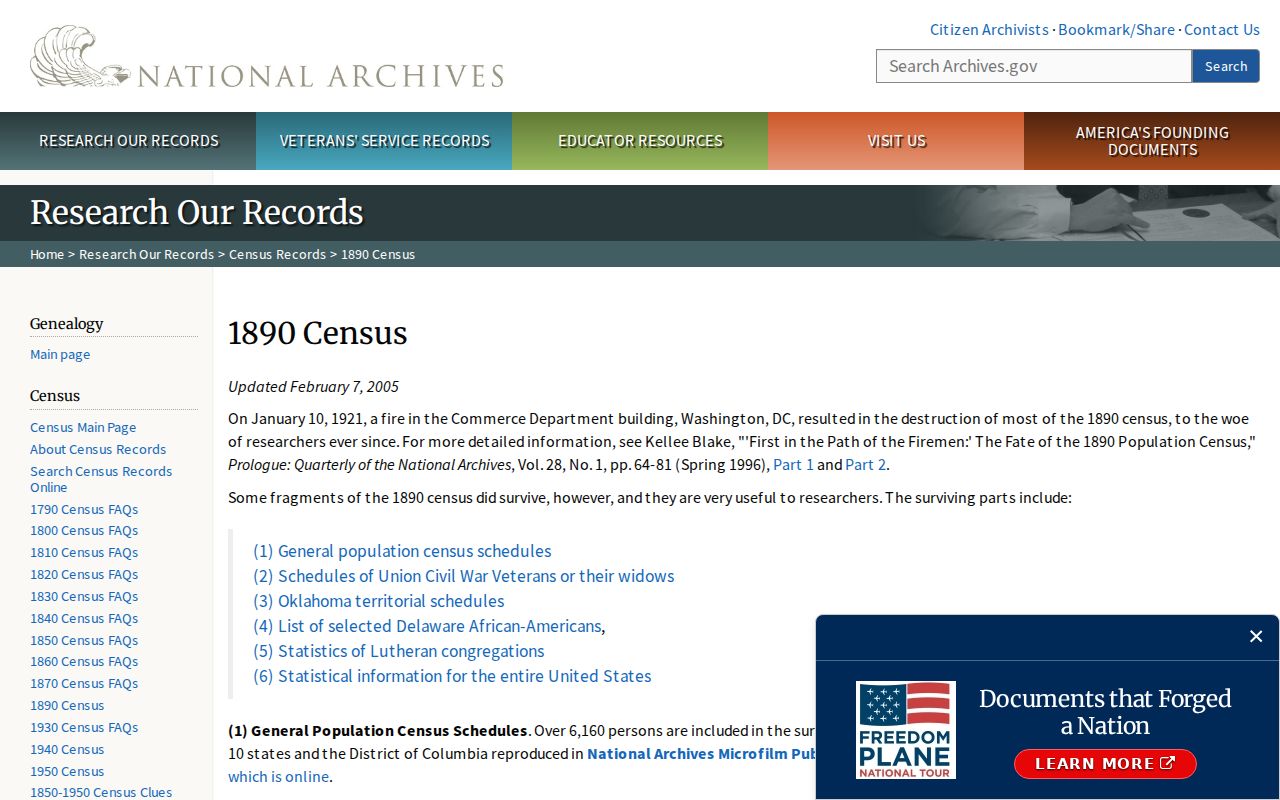
Task: Open the Prologue article Part 1 link
Action: point(794,464)
